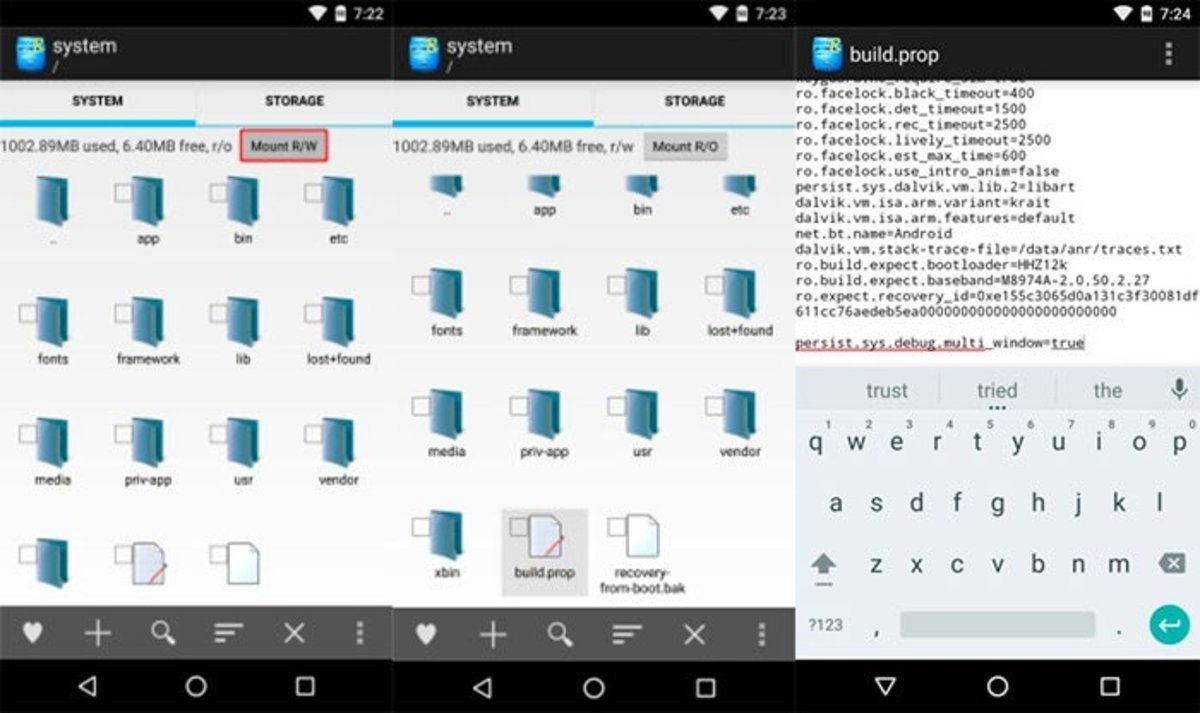Open the vendor folder in Mount R/W screen

click(338, 451)
